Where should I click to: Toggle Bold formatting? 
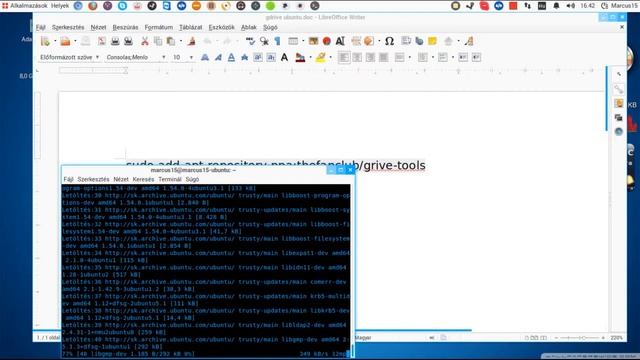click(205, 58)
